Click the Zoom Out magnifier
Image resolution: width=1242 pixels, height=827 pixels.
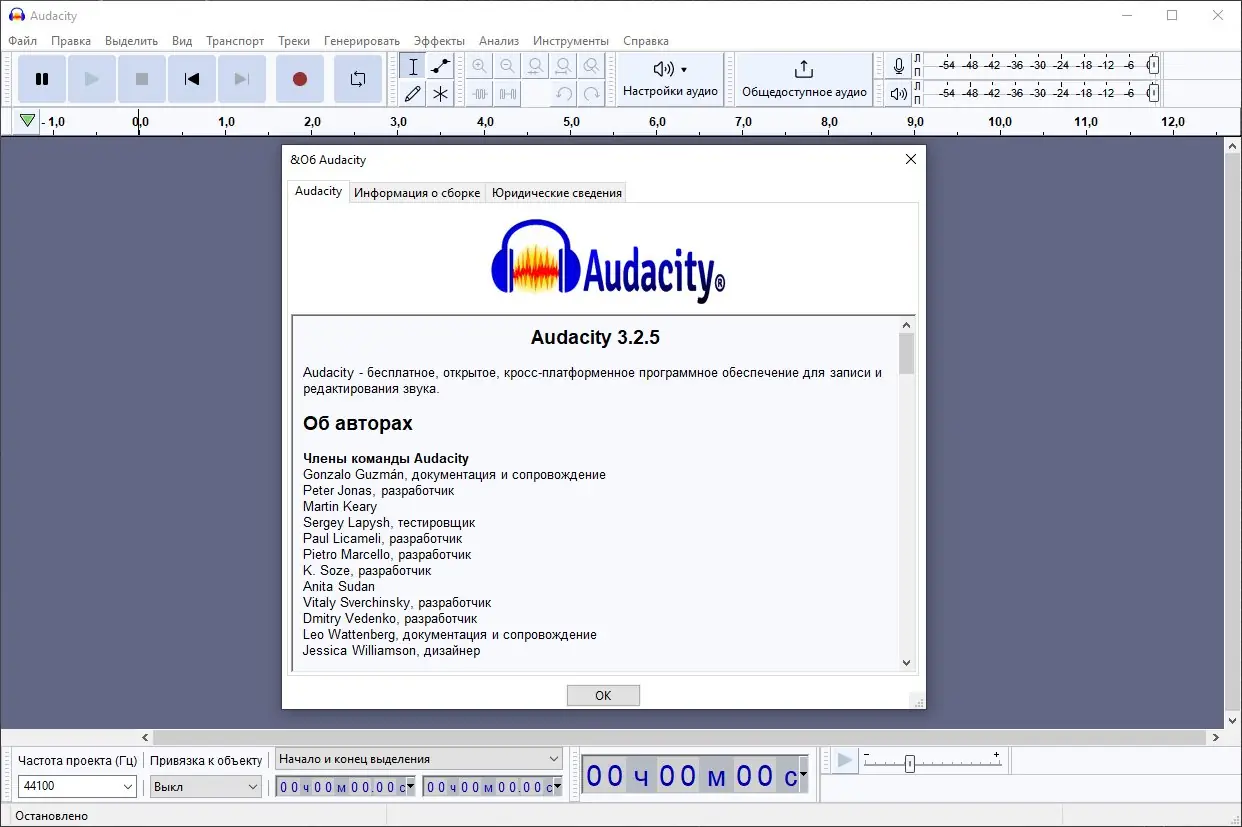508,67
